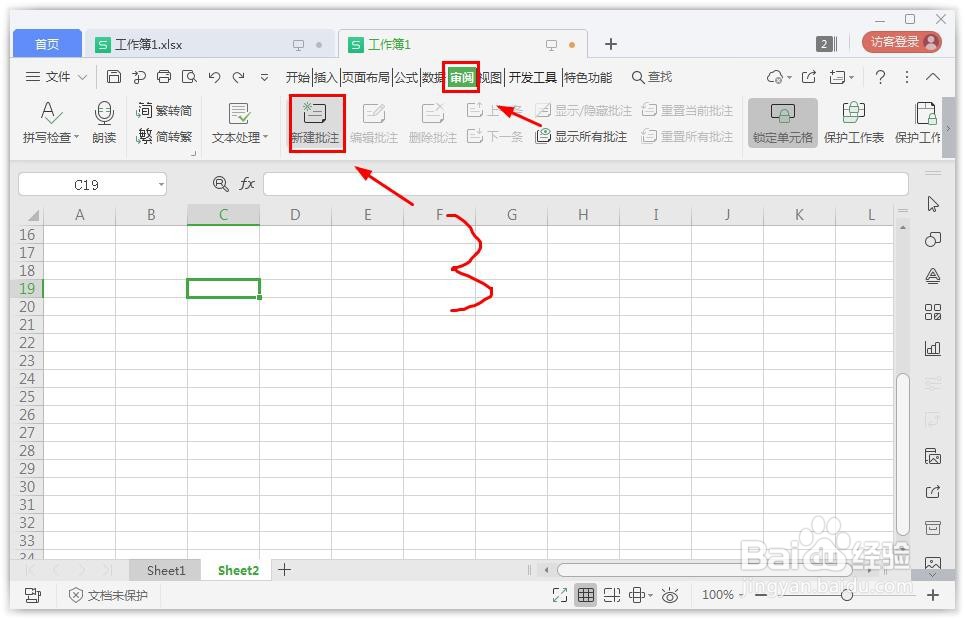Image resolution: width=965 pixels, height=619 pixels.
Task: Switch to page break preview view
Action: click(612, 595)
